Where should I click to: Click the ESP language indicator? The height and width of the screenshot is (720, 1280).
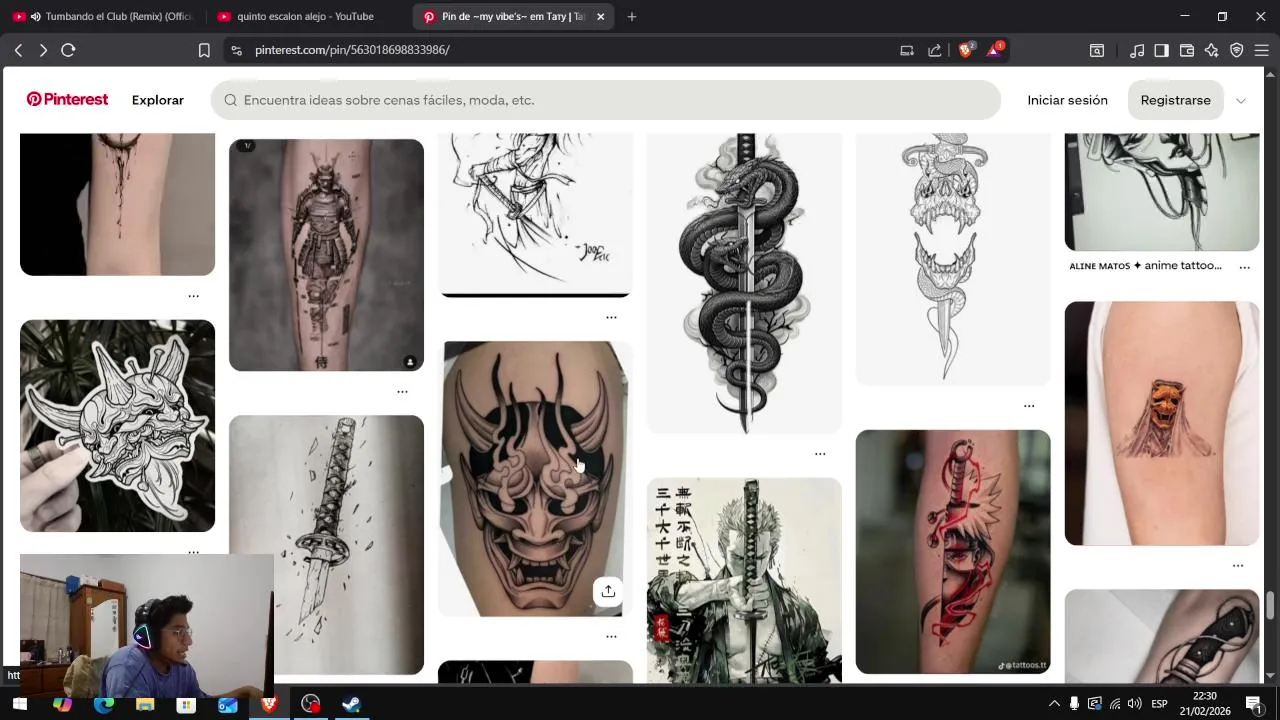1159,704
